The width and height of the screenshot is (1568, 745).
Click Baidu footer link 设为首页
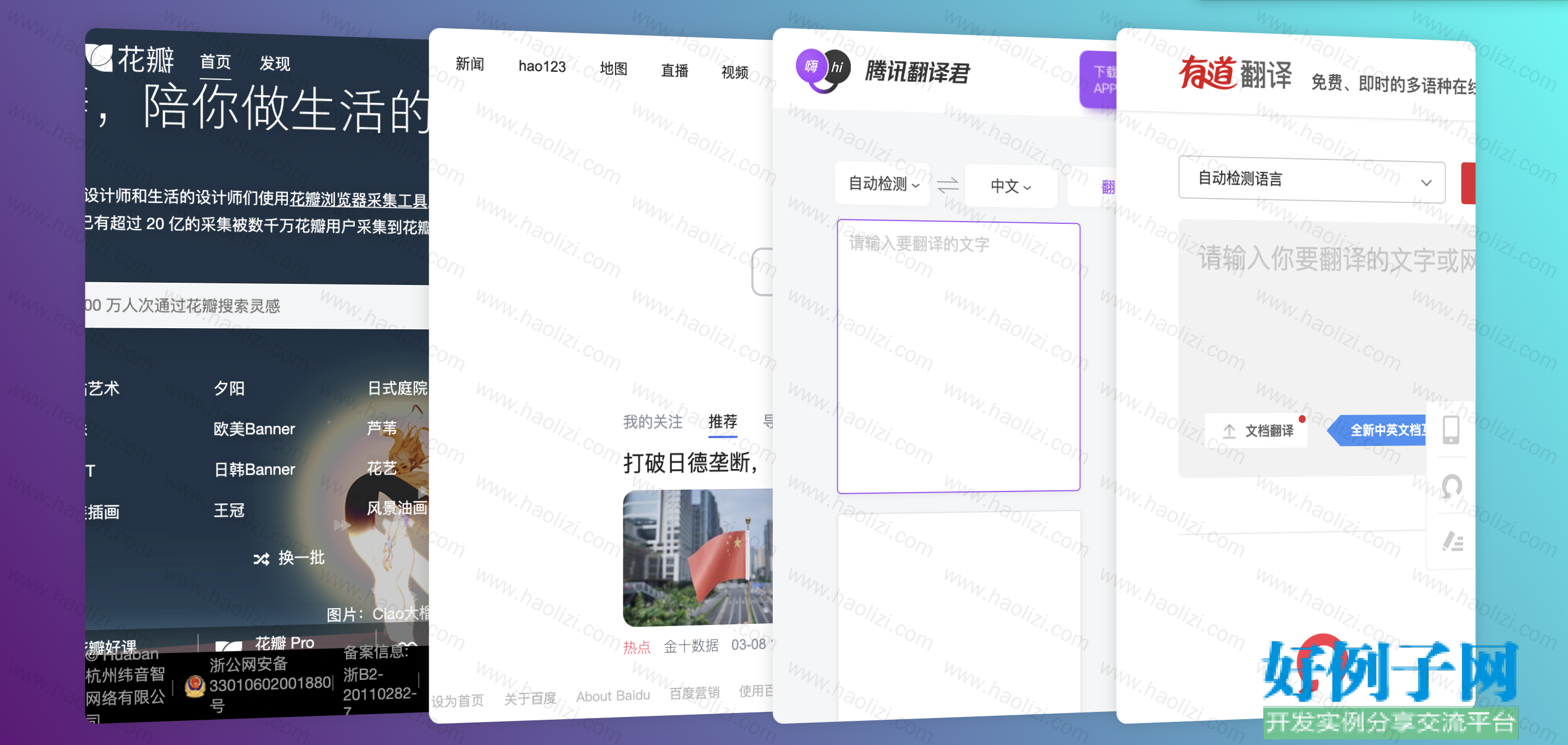coord(458,701)
